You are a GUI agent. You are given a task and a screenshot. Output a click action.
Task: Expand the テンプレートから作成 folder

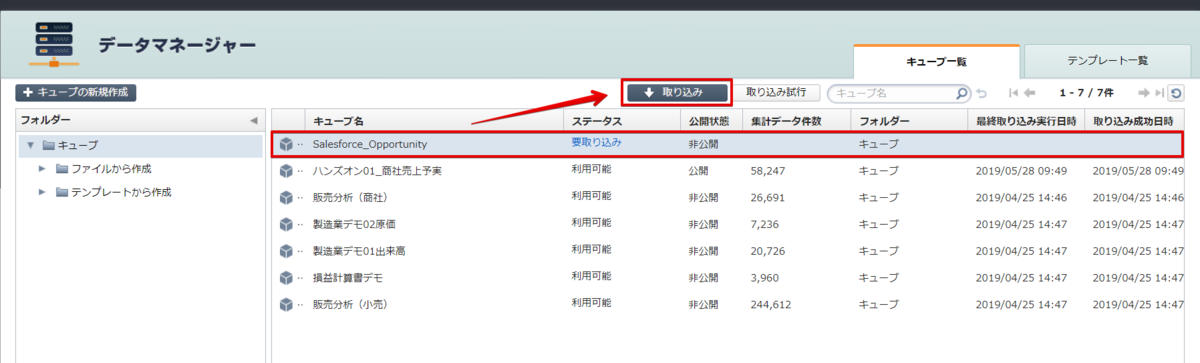[x=42, y=192]
